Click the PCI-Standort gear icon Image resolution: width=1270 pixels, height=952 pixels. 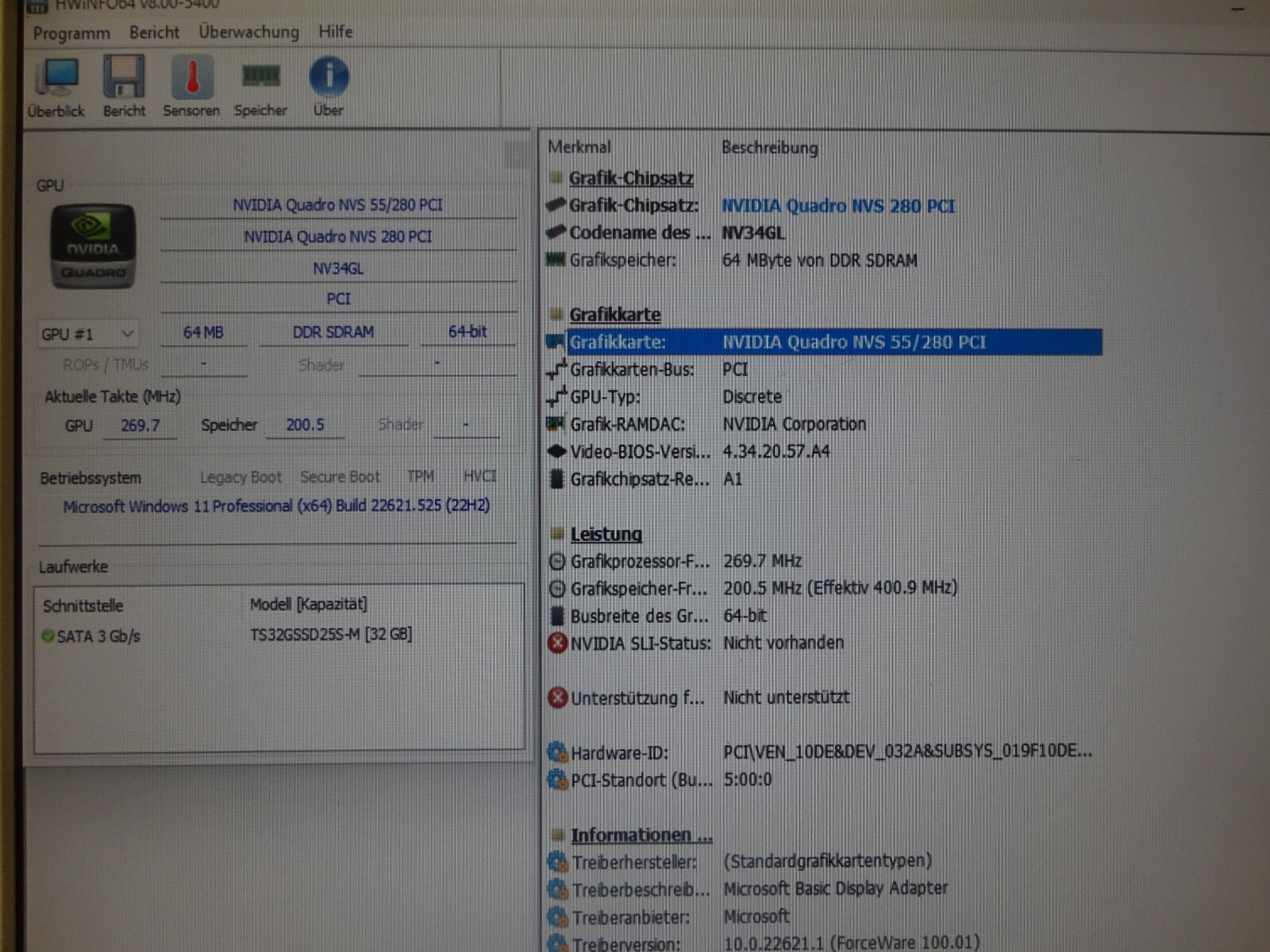pyautogui.click(x=558, y=780)
